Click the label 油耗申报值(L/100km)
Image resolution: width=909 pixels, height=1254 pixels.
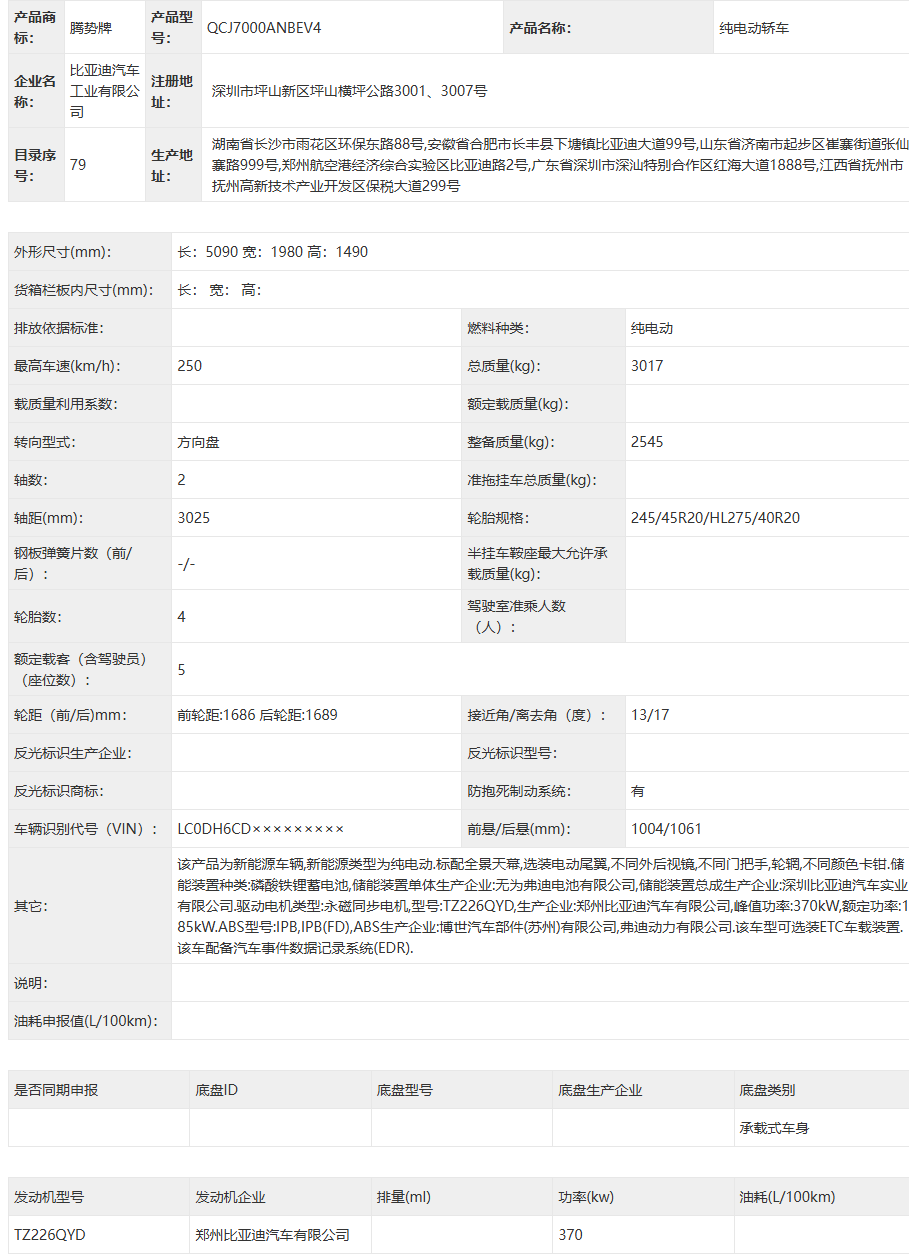tap(87, 1021)
